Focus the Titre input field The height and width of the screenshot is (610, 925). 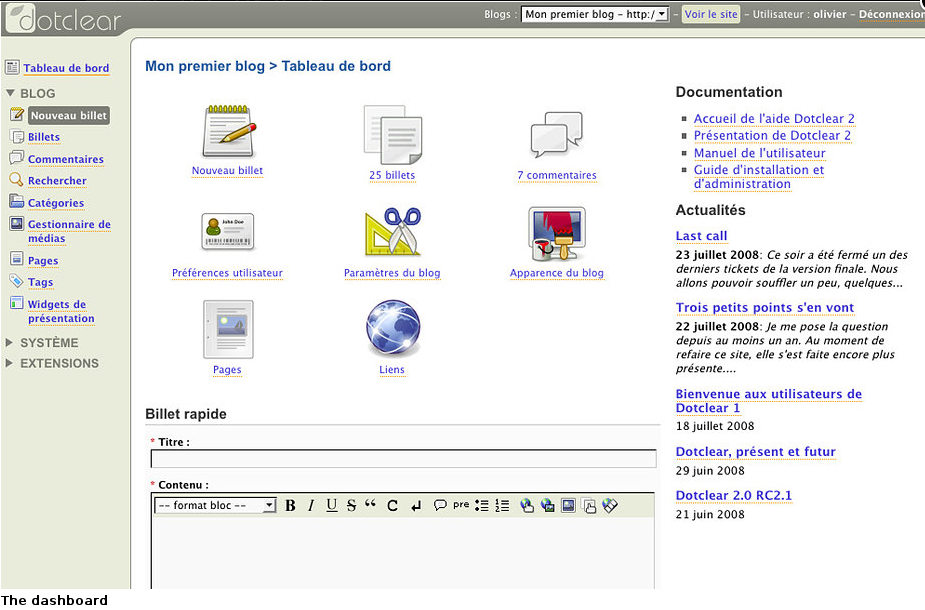pyautogui.click(x=404, y=459)
